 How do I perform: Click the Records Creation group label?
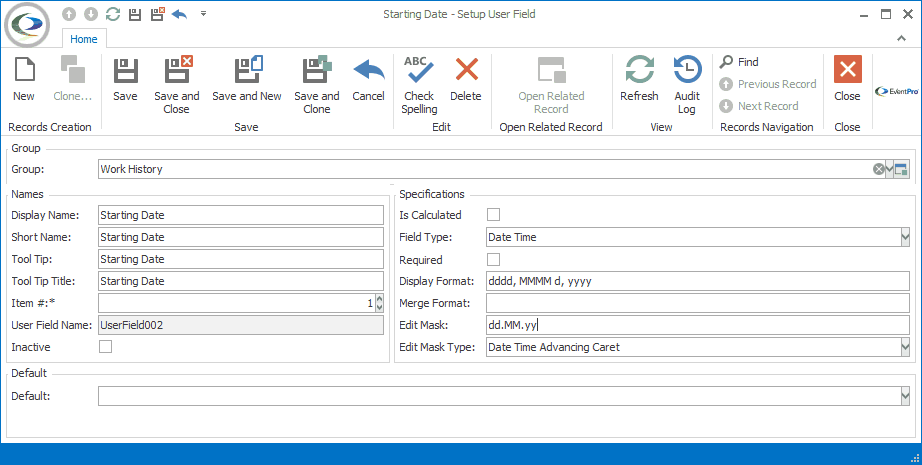50,127
